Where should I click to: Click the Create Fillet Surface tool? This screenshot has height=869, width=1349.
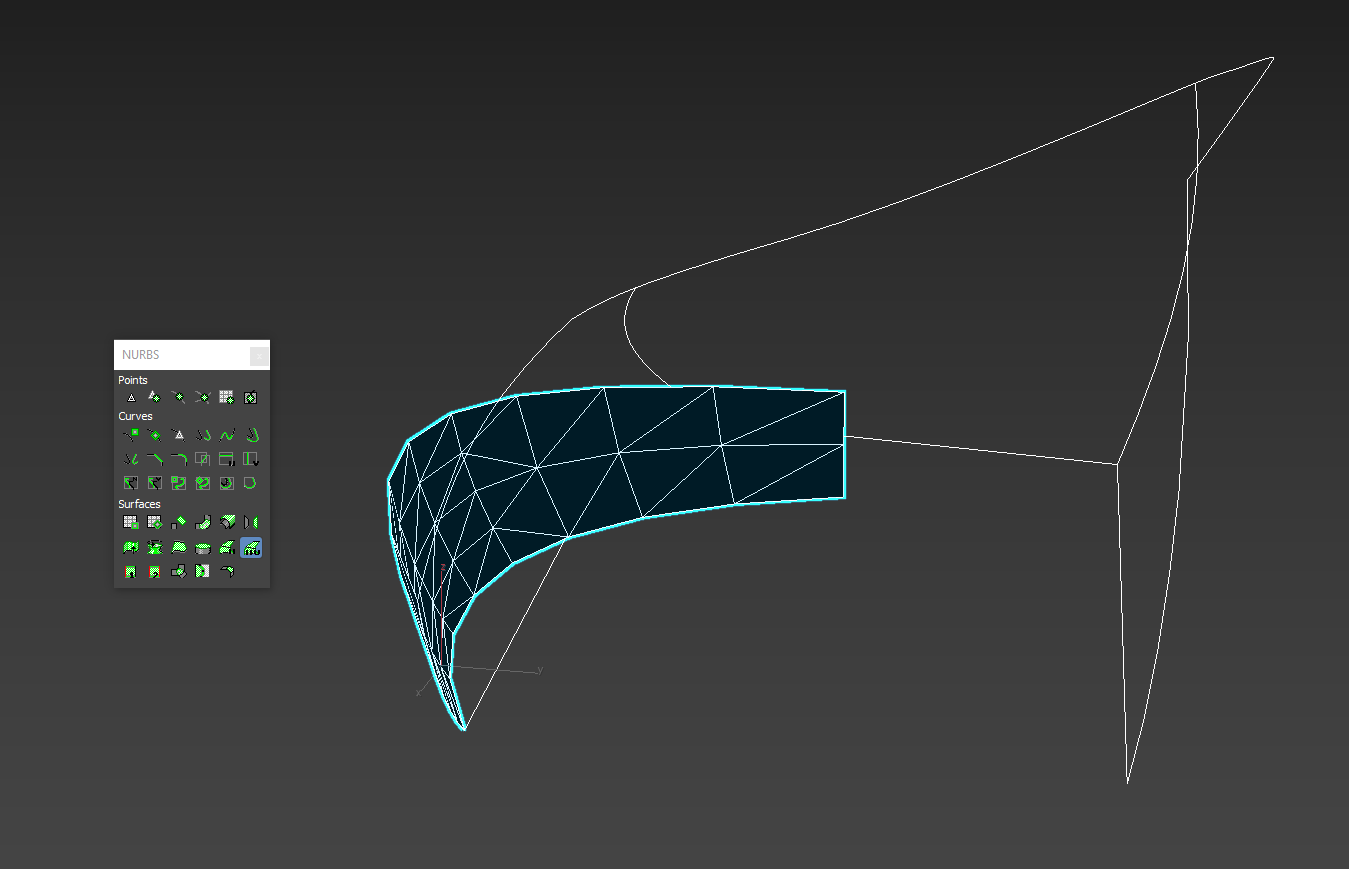(x=227, y=572)
